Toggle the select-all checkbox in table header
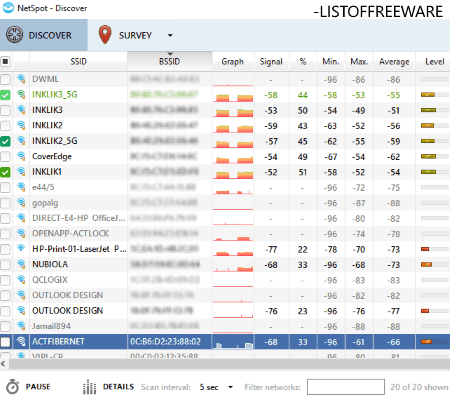The height and width of the screenshot is (400, 450). pos(5,61)
